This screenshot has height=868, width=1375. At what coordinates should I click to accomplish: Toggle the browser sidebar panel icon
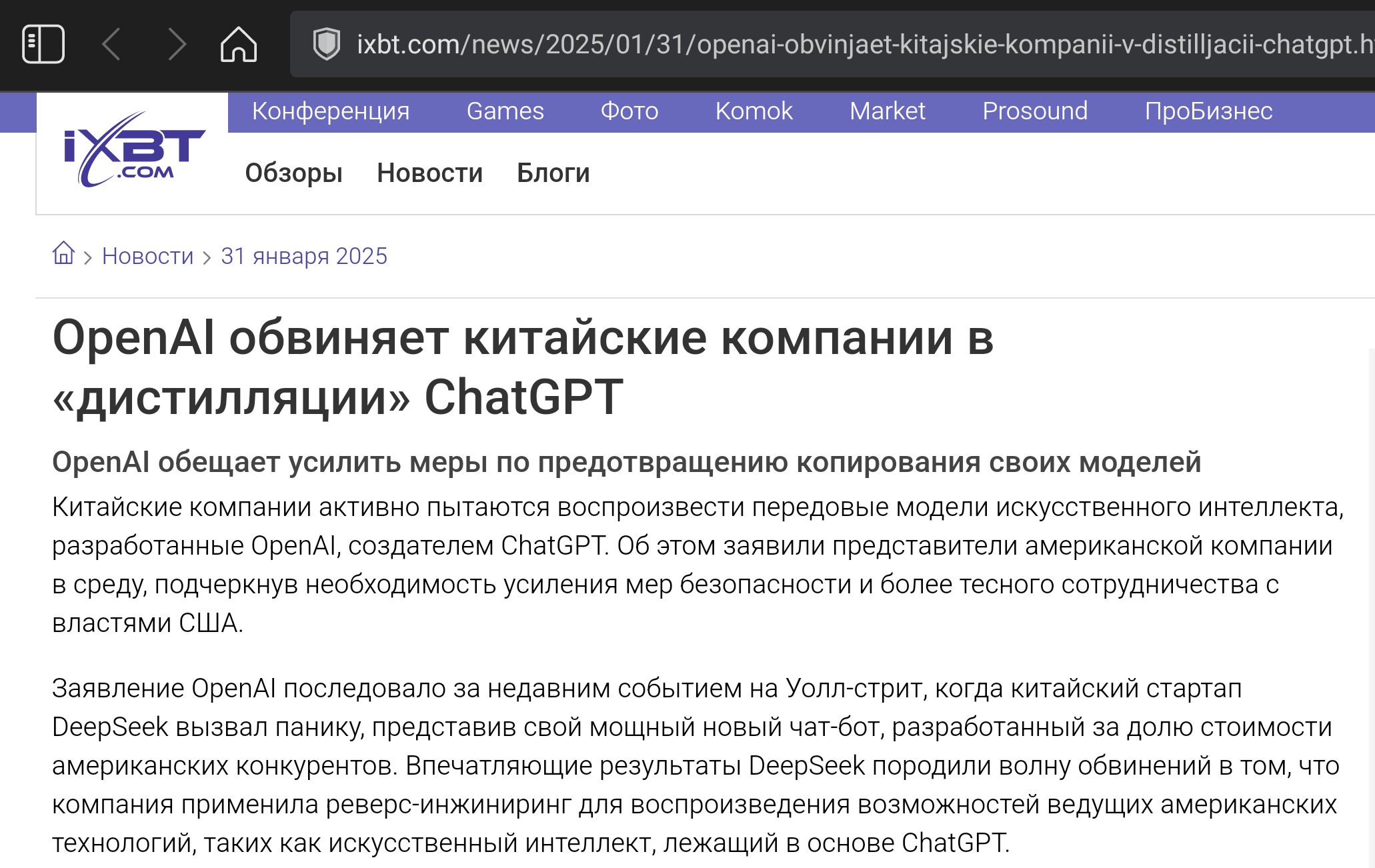tap(43, 44)
